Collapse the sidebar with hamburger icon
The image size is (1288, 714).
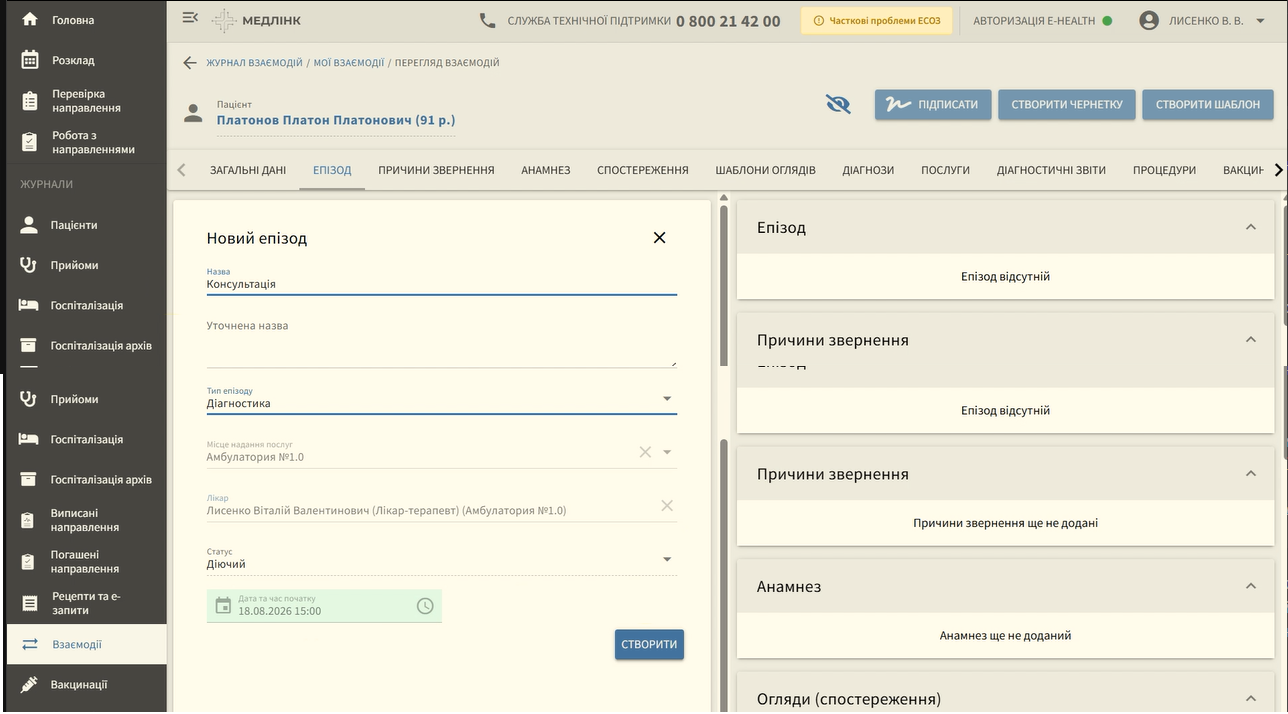click(190, 18)
